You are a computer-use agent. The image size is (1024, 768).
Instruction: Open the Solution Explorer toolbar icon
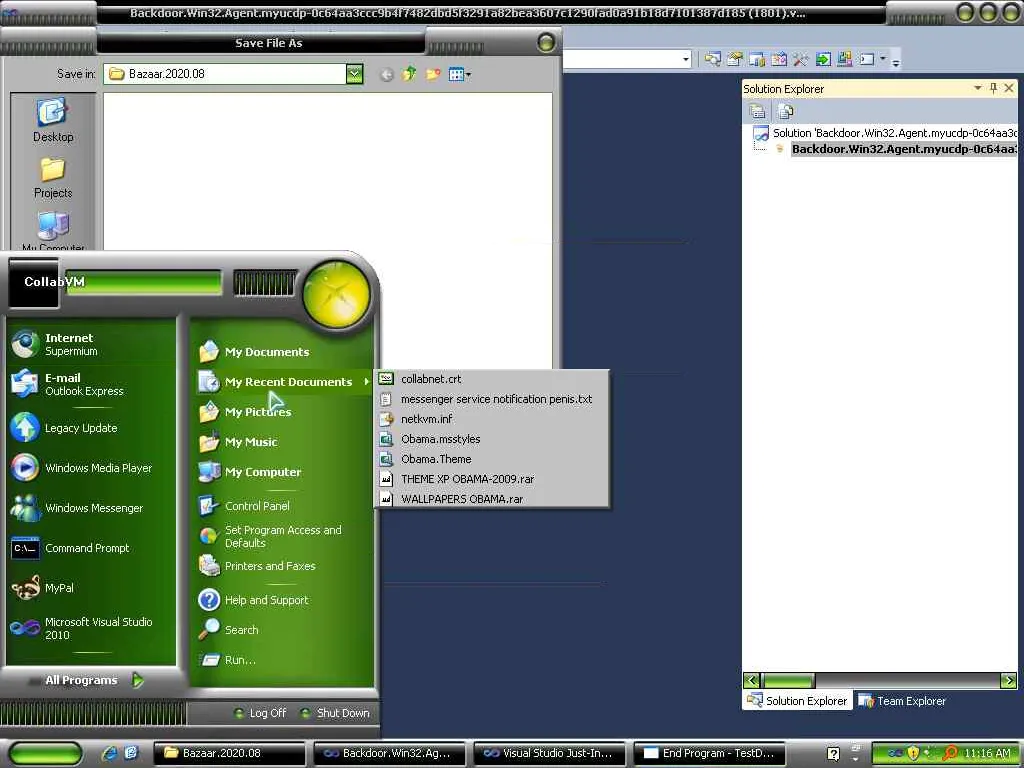click(x=712, y=59)
